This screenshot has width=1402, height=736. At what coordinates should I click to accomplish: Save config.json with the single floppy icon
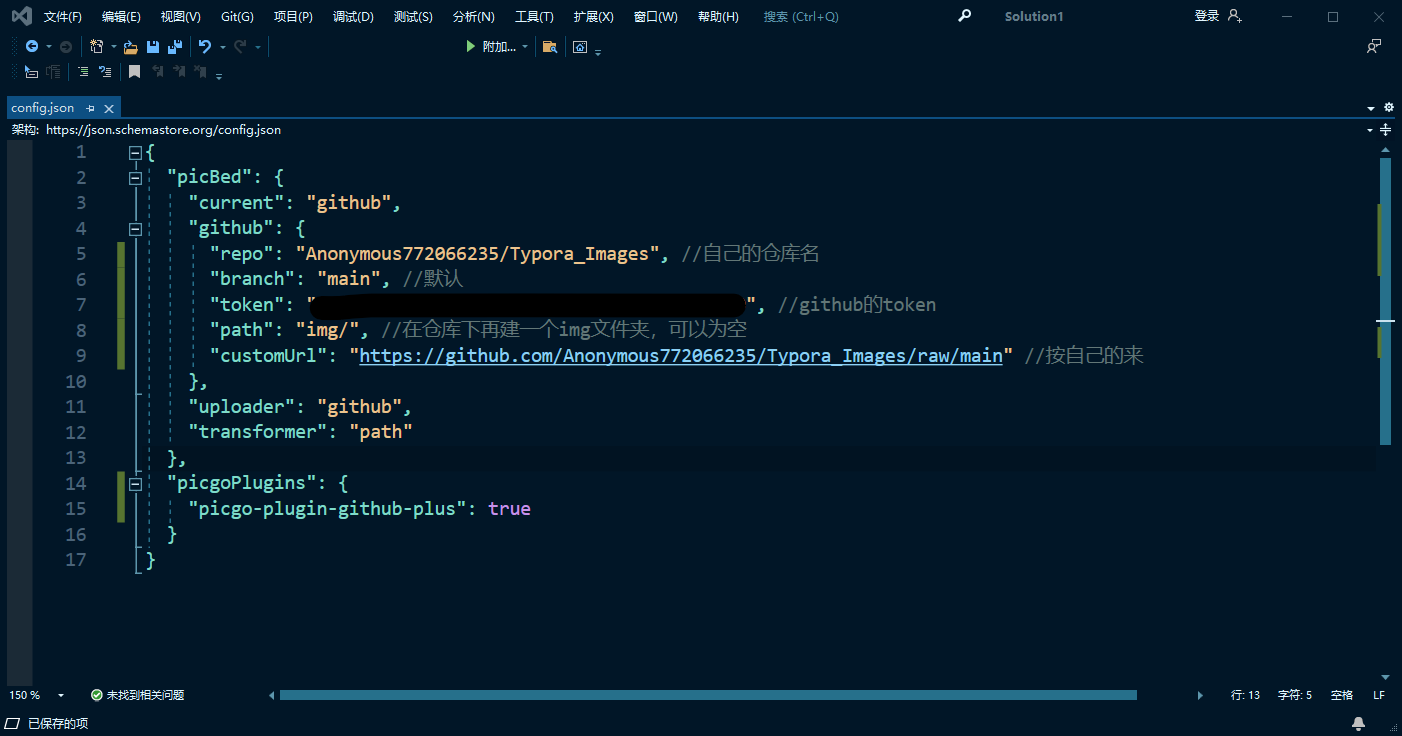153,47
